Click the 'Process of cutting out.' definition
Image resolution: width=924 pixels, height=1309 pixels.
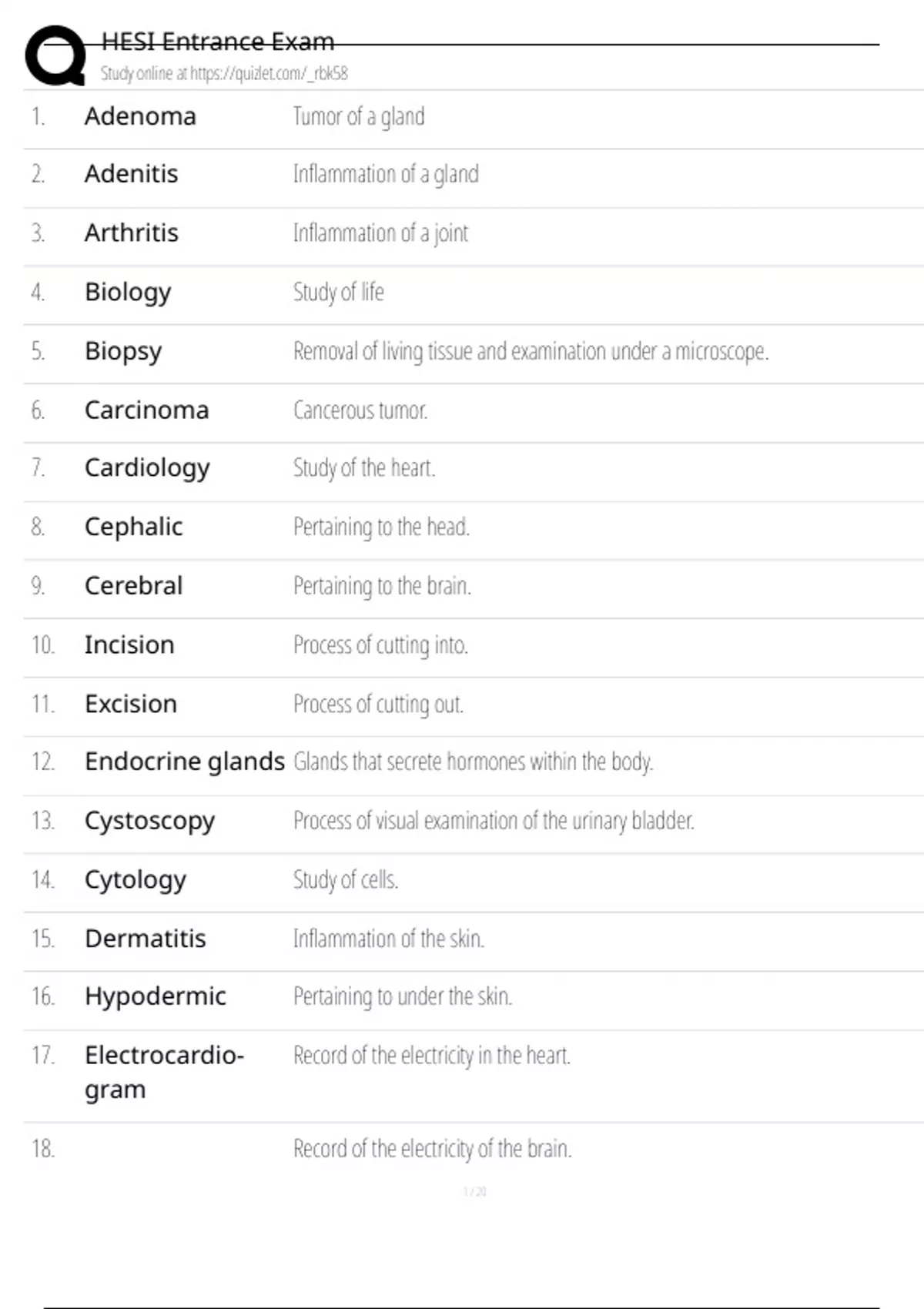tap(378, 704)
